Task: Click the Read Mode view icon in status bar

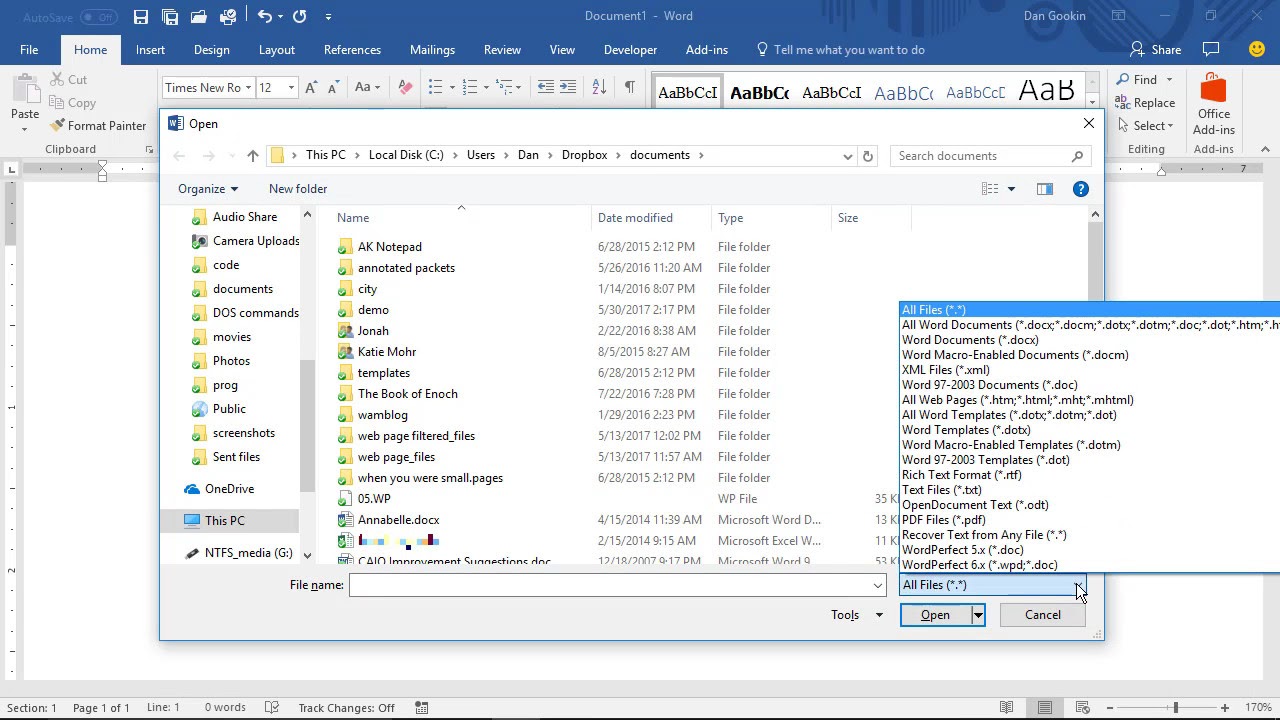Action: pos(1007,708)
